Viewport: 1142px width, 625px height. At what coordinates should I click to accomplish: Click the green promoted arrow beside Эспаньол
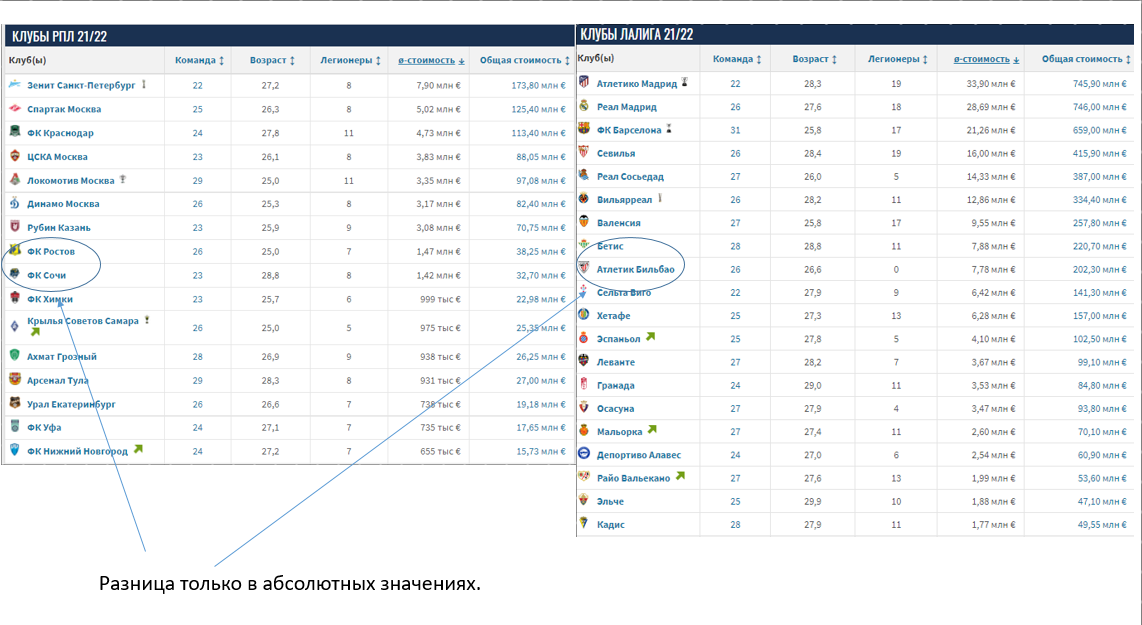(x=650, y=337)
